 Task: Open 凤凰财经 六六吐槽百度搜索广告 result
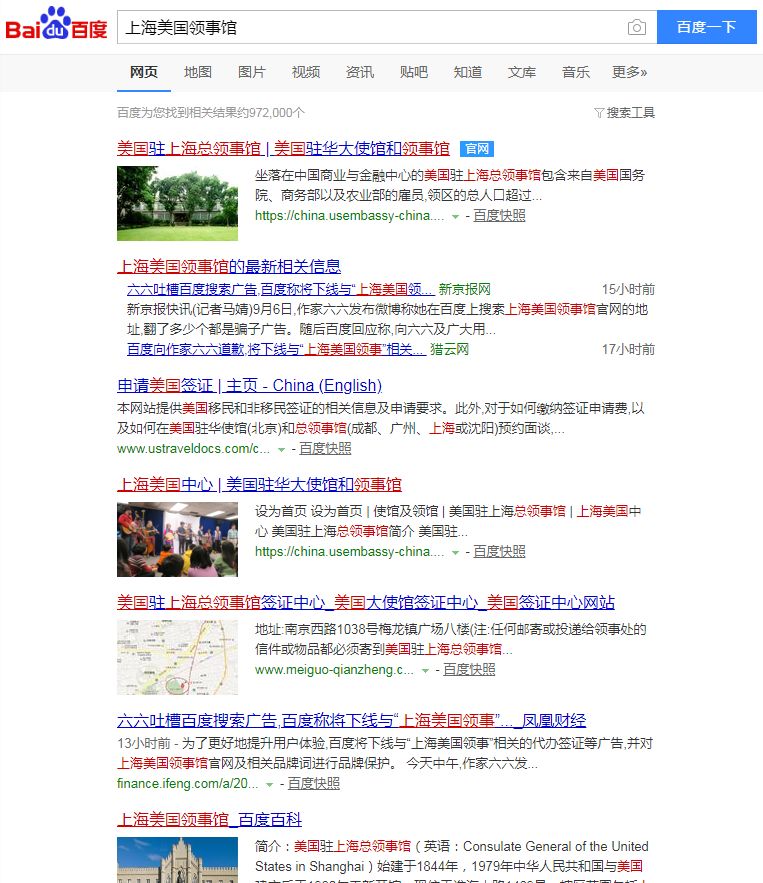(351, 720)
